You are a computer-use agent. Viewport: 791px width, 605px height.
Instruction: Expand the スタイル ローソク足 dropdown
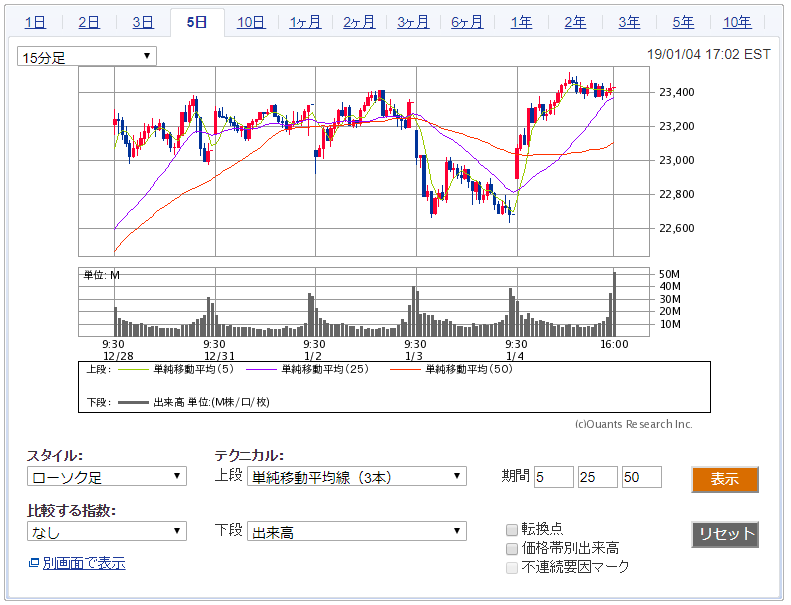[x=106, y=476]
